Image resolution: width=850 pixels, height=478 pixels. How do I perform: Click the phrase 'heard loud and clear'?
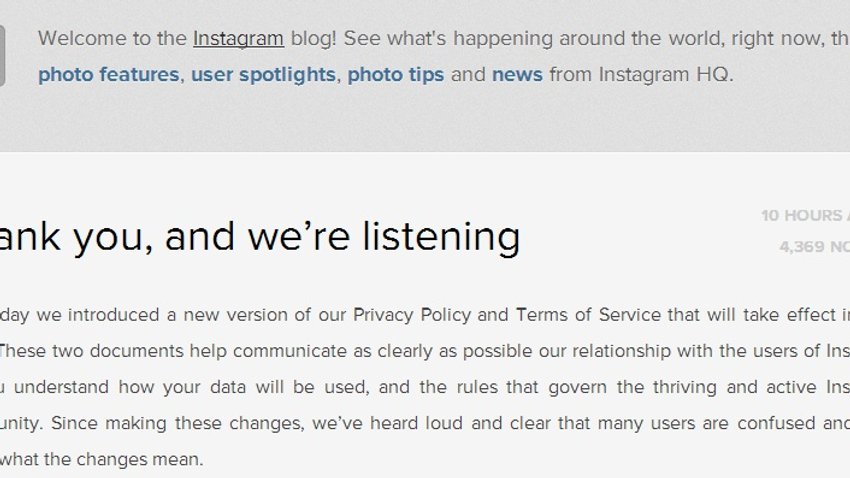pos(462,423)
